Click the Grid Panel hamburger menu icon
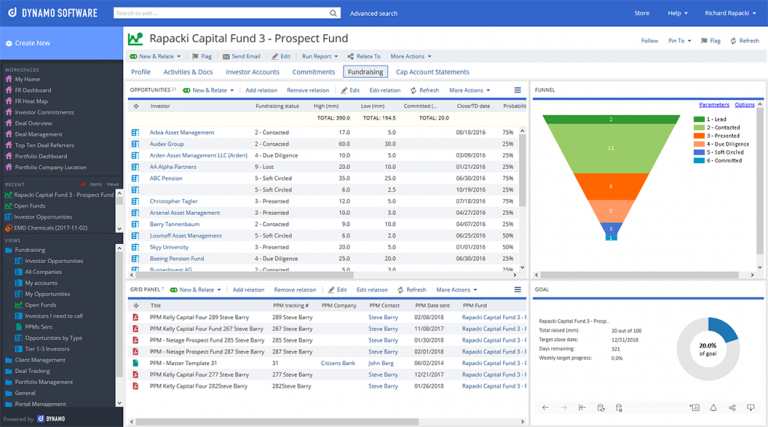 [x=518, y=290]
